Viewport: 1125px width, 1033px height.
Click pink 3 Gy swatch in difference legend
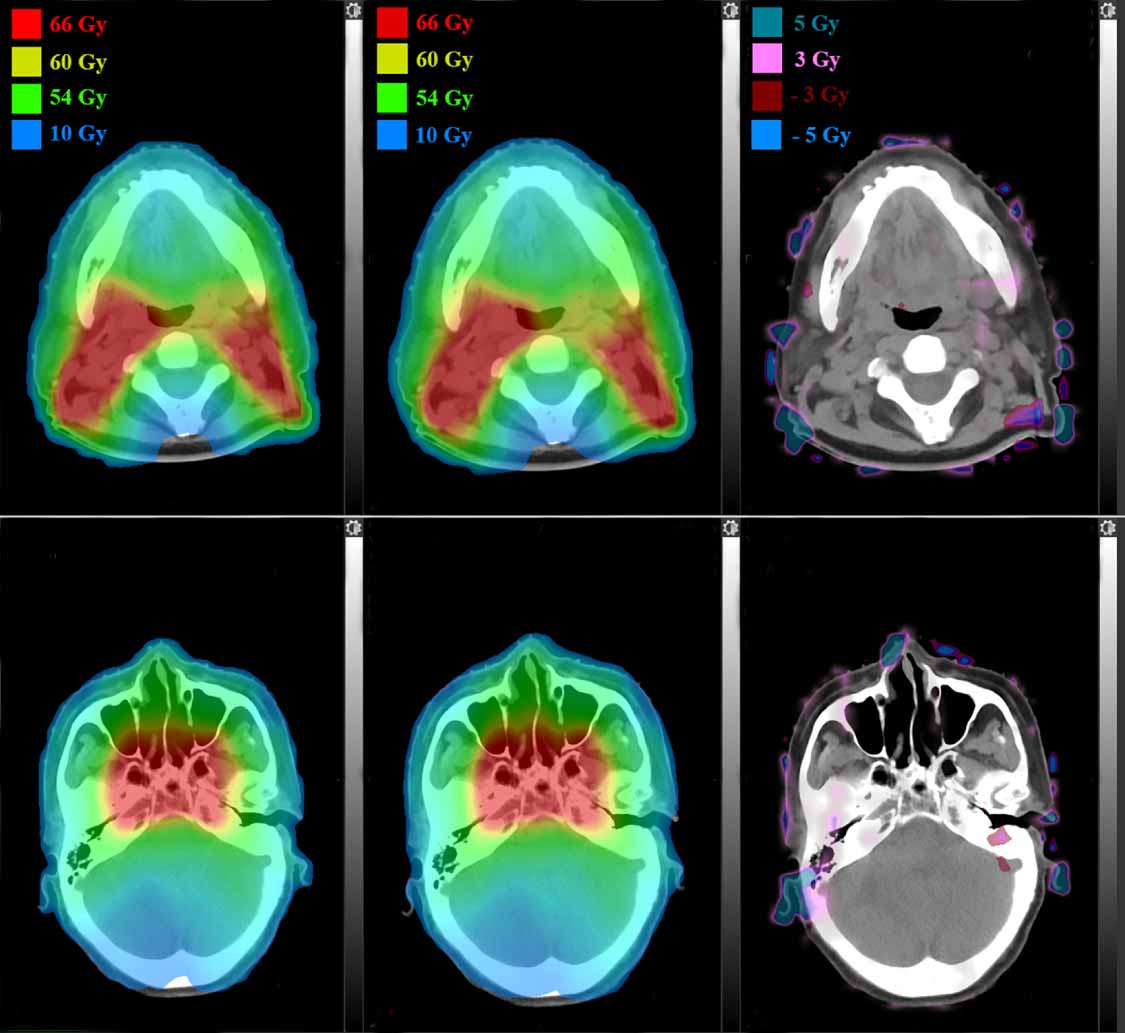click(x=766, y=59)
